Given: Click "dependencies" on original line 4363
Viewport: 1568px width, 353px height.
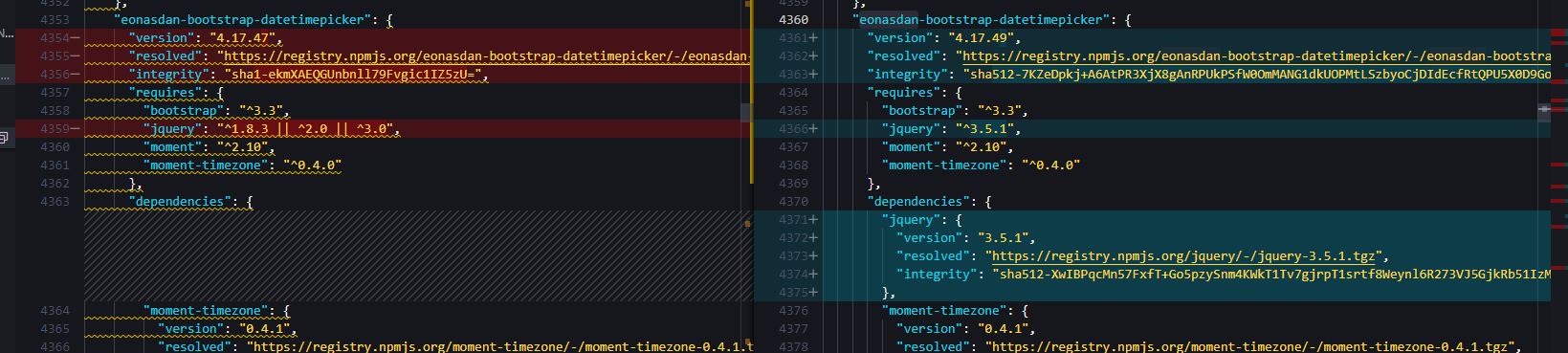Looking at the screenshot, I should [x=180, y=201].
